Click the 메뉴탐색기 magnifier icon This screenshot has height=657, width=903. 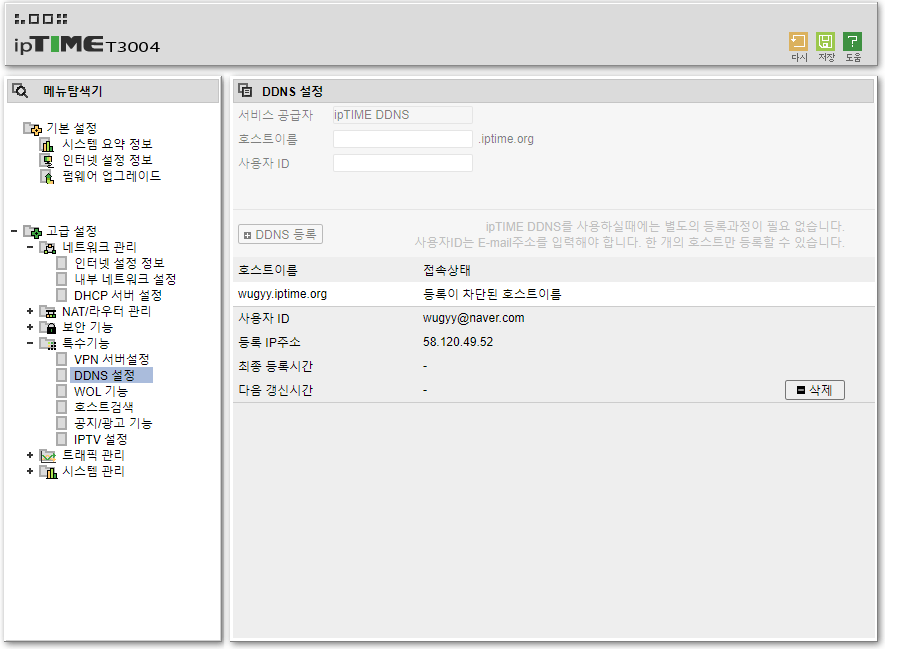20,91
